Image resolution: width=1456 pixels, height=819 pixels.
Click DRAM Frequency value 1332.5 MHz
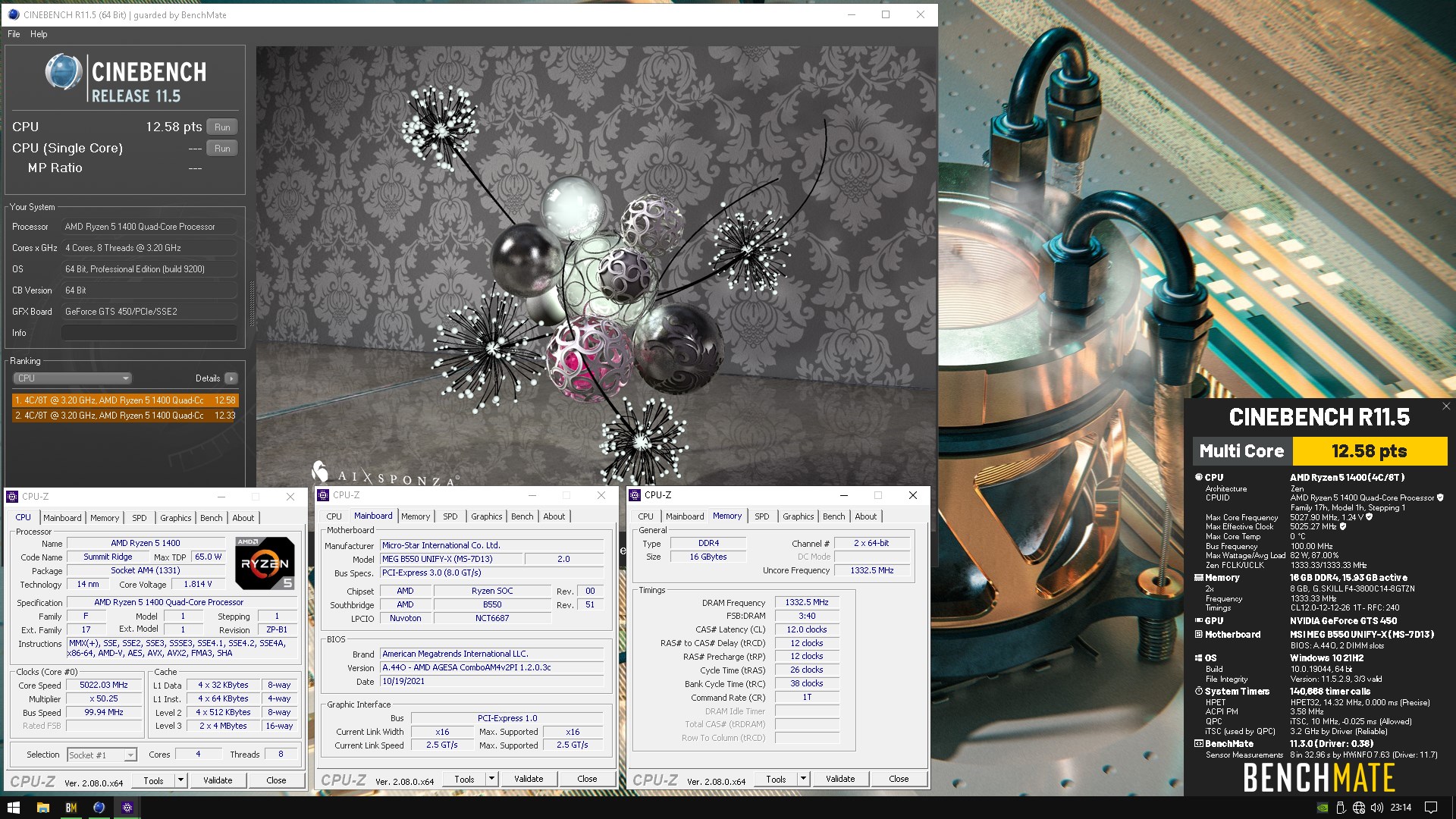click(x=807, y=602)
